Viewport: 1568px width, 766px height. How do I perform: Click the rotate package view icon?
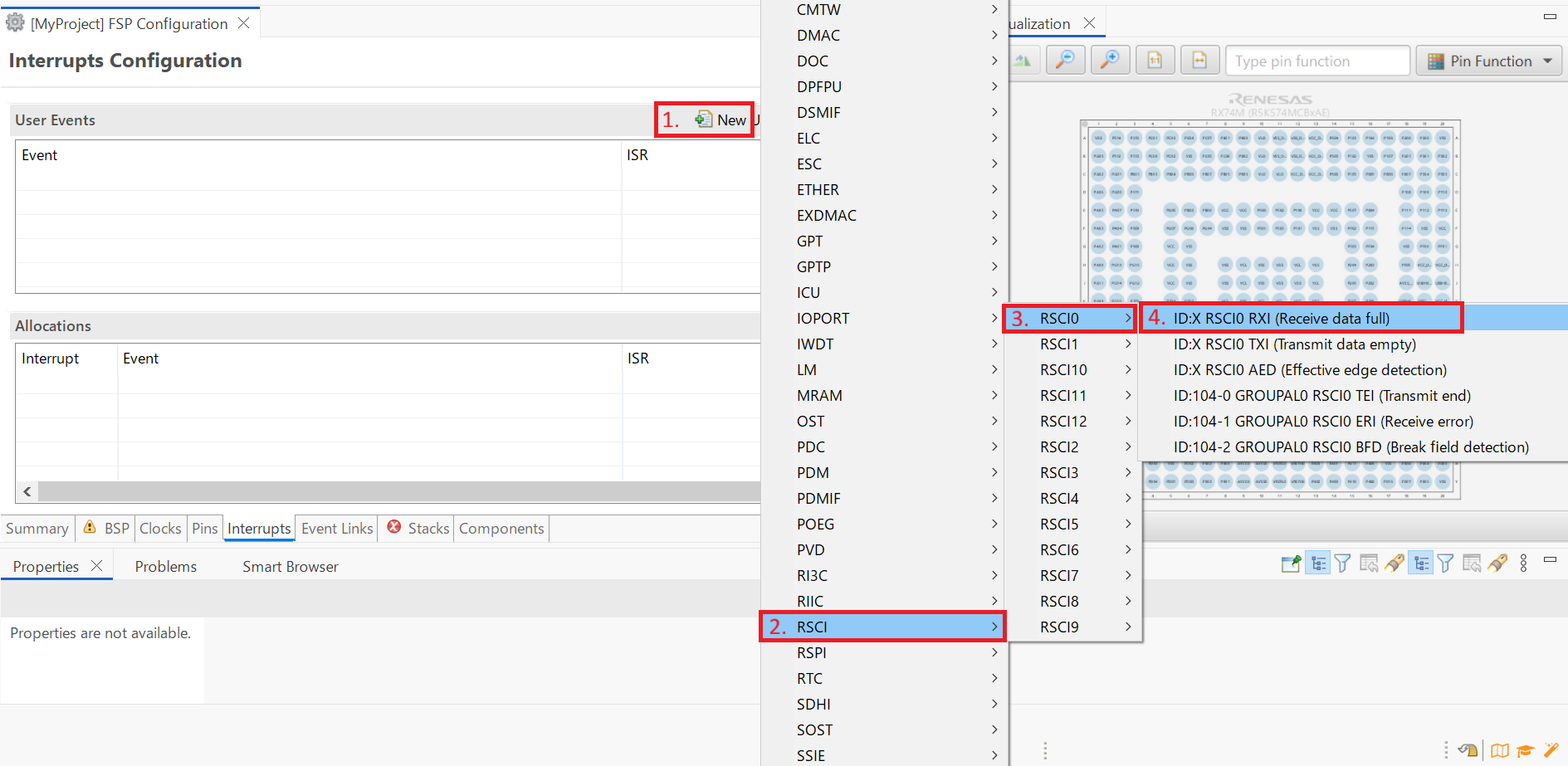point(1023,61)
